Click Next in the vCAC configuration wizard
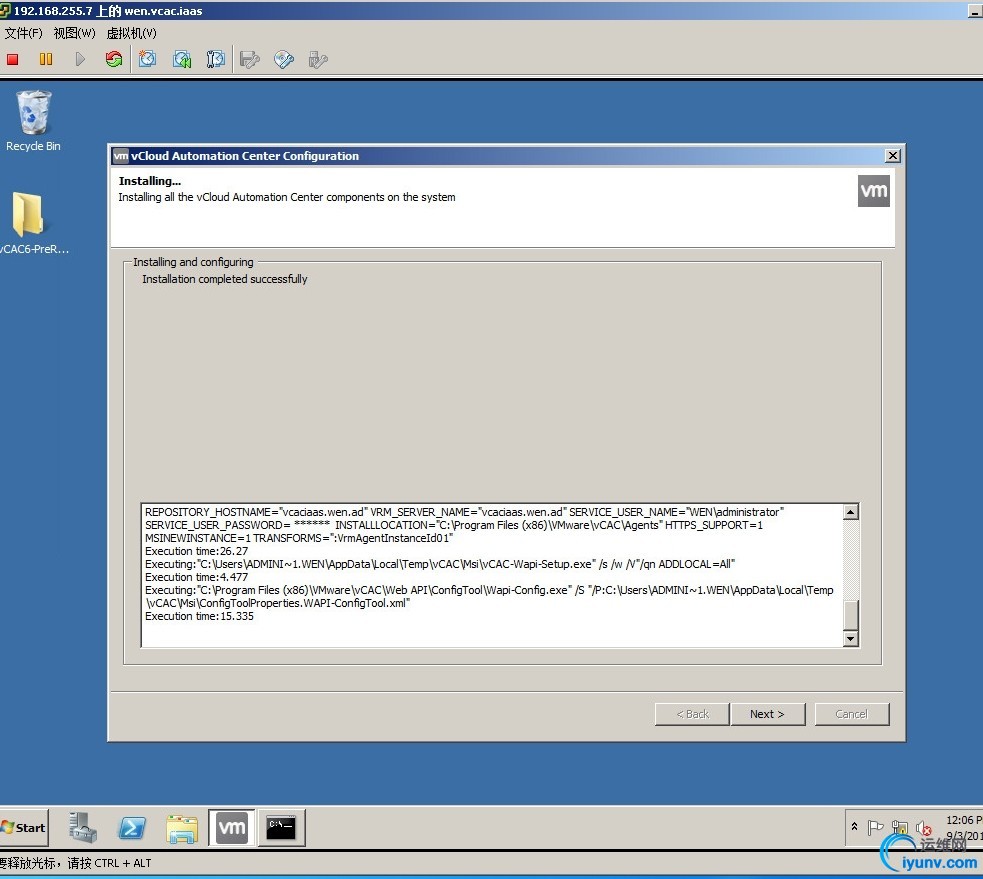 [767, 714]
